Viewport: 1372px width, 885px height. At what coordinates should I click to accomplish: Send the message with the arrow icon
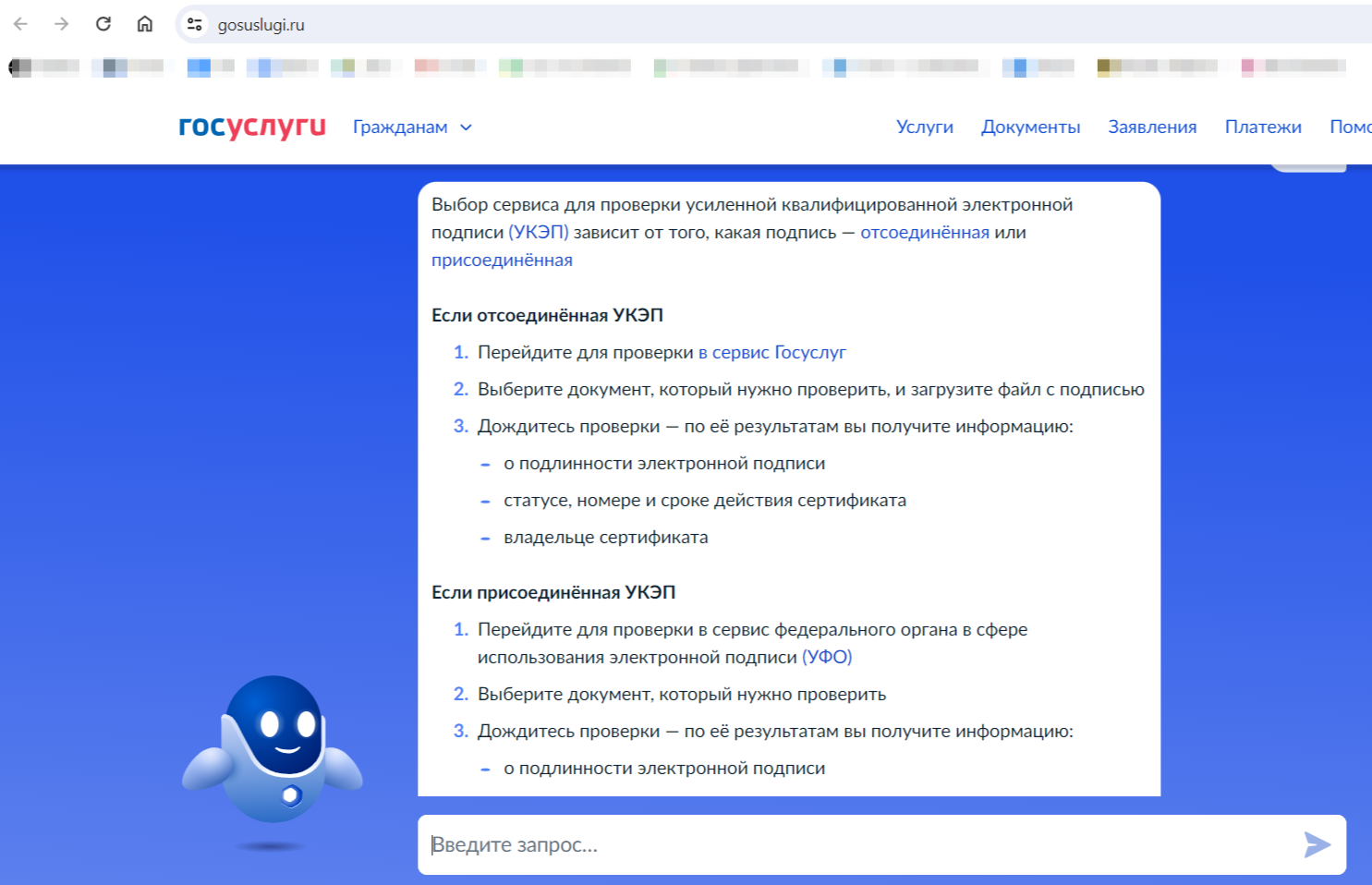click(x=1317, y=844)
